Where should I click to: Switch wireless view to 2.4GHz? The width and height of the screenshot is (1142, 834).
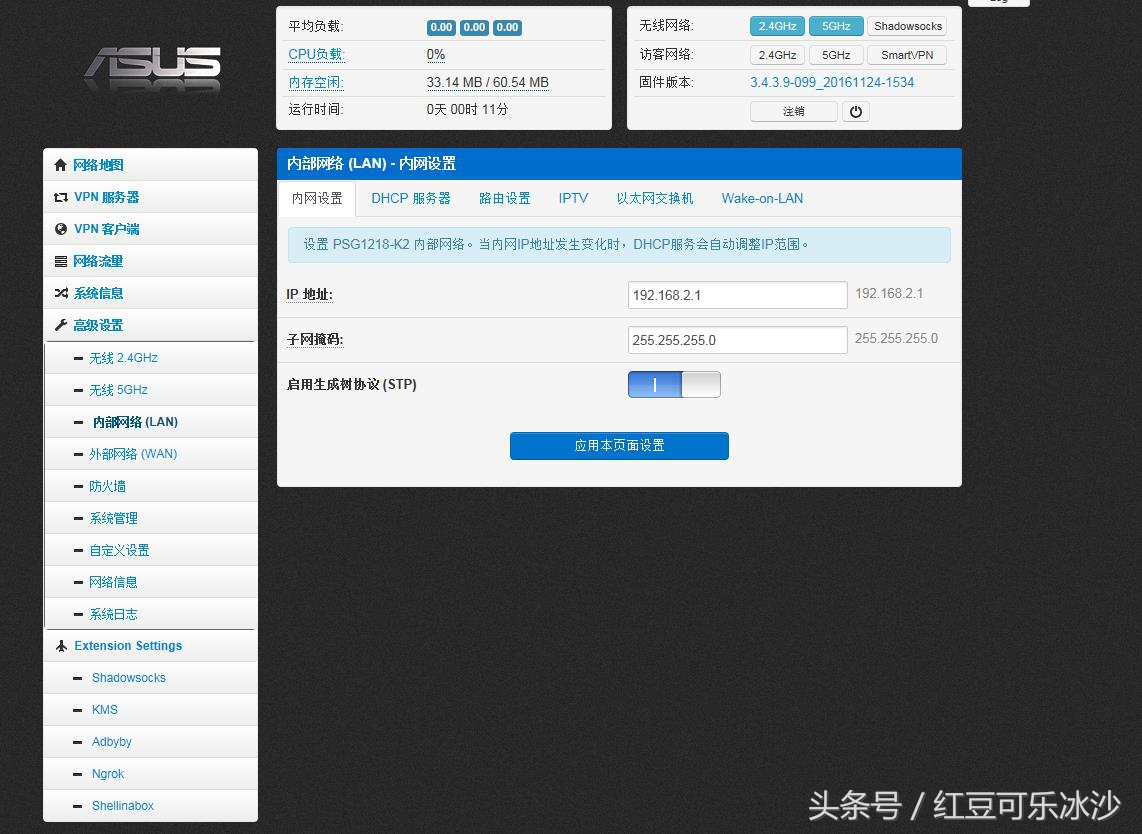pos(777,25)
